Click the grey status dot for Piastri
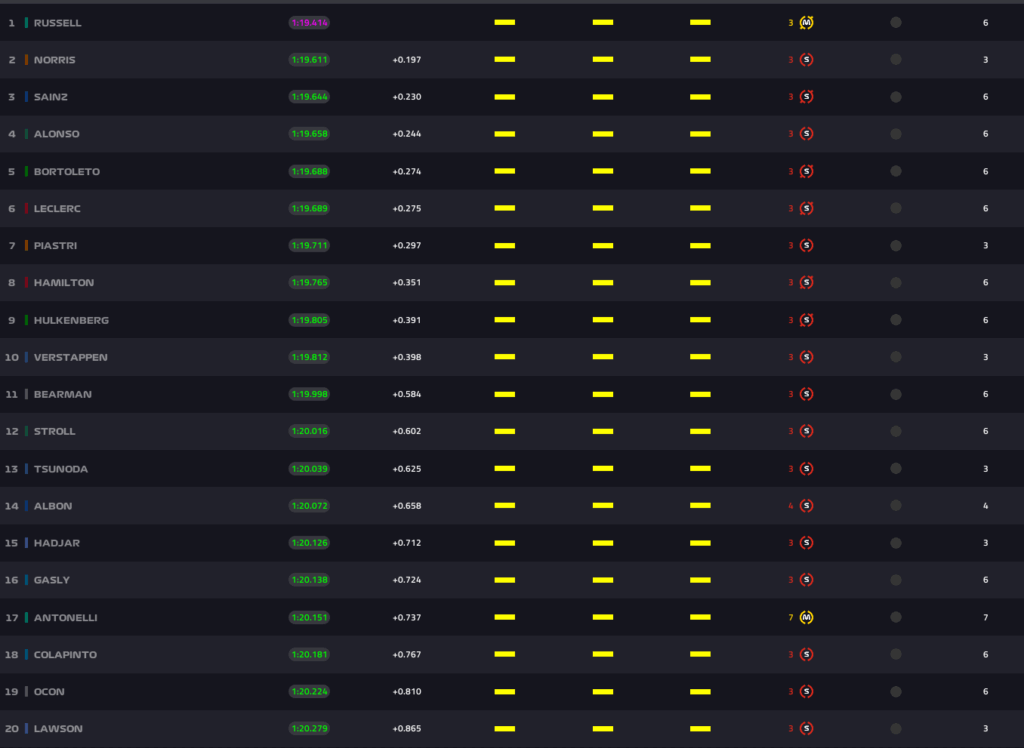This screenshot has height=748, width=1024. pos(895,246)
